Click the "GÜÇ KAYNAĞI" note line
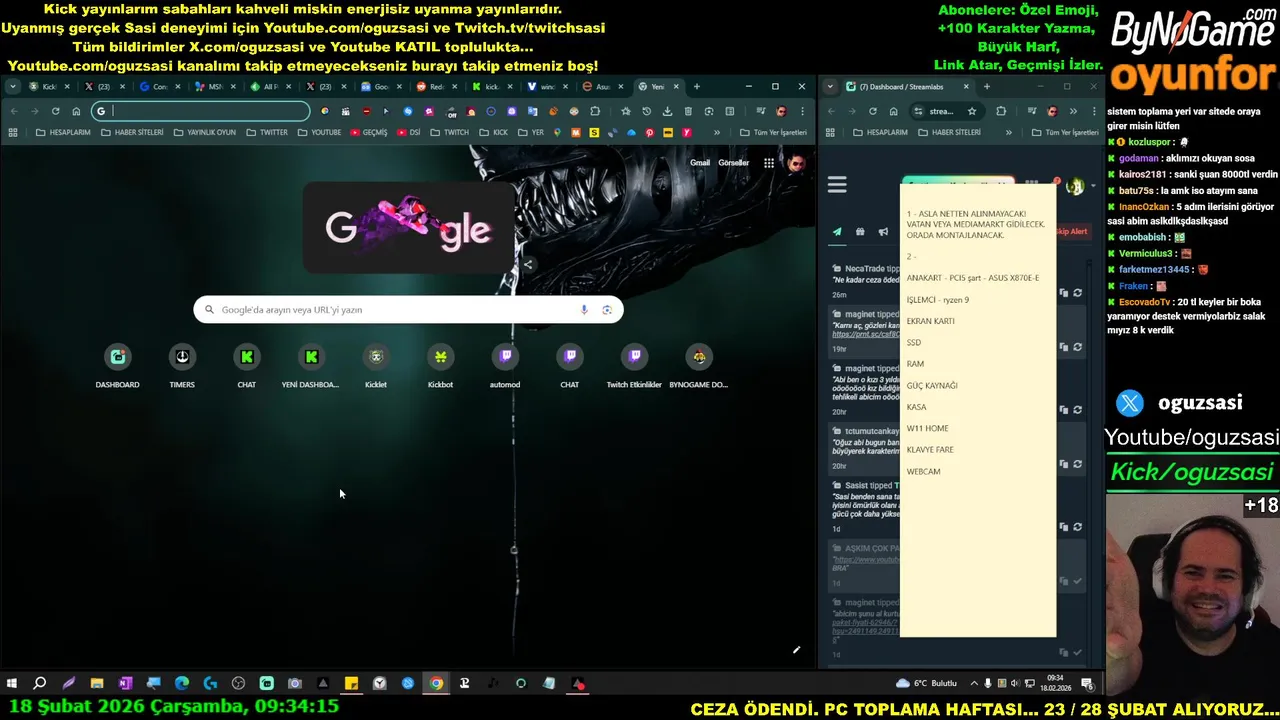The image size is (1280, 720). click(x=932, y=386)
